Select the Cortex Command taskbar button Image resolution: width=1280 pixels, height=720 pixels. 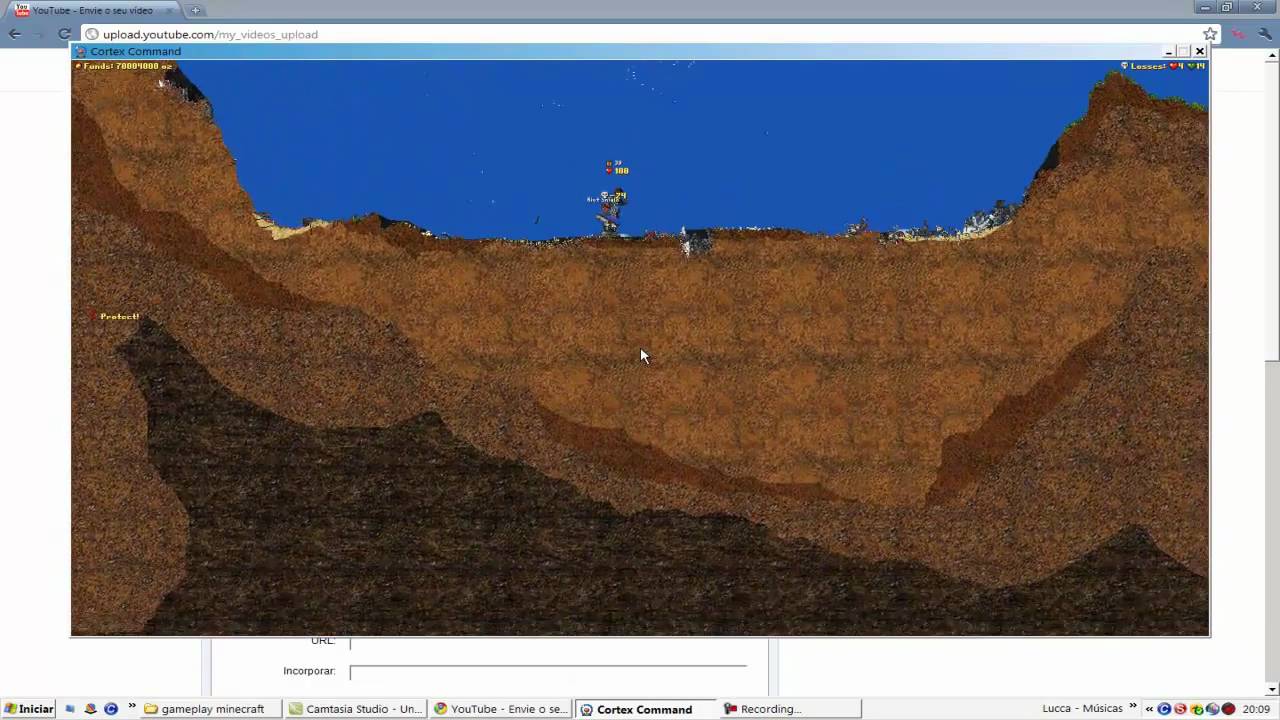(645, 709)
